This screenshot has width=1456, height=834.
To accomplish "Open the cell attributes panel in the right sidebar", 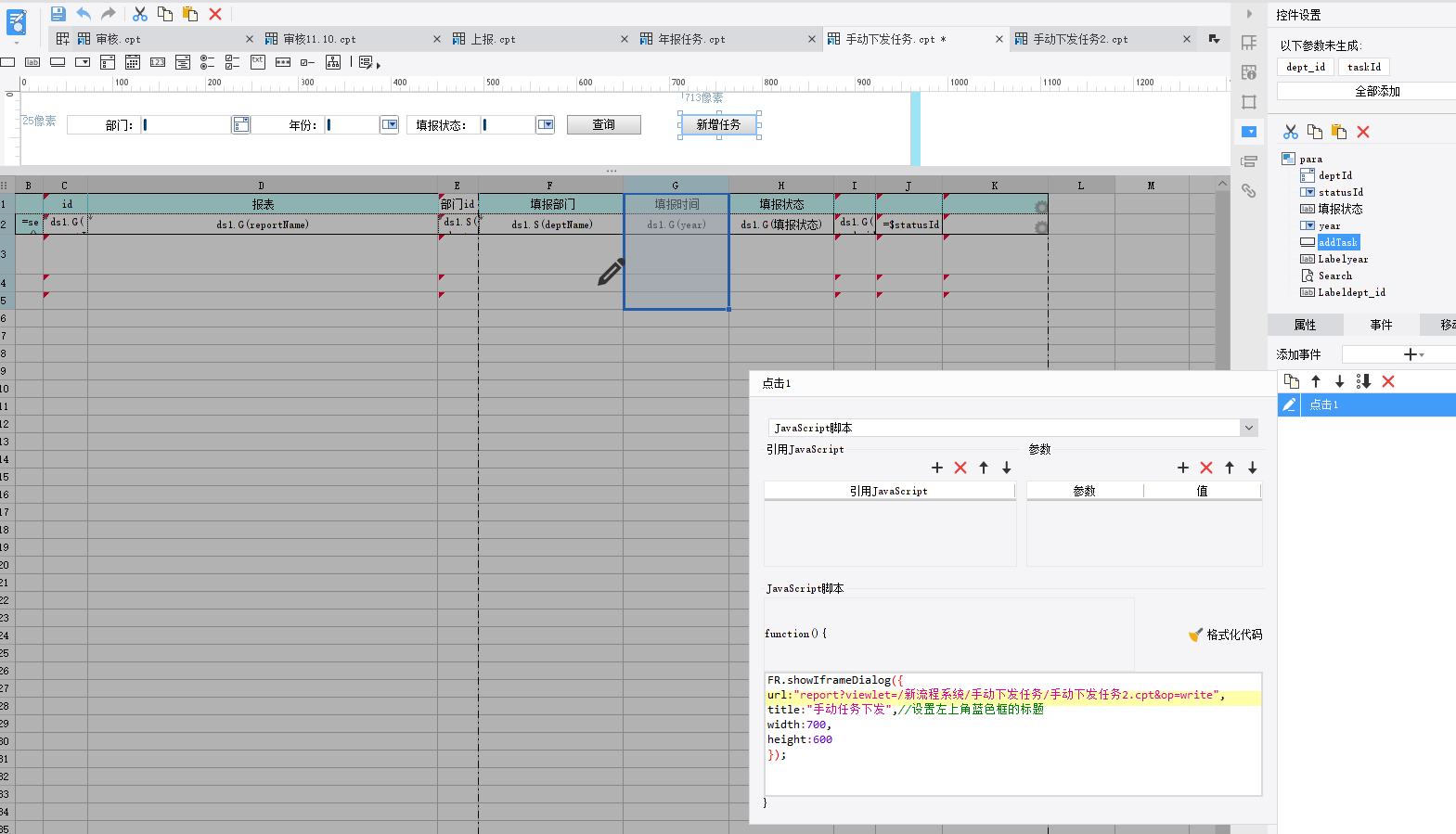I will pos(1249,72).
